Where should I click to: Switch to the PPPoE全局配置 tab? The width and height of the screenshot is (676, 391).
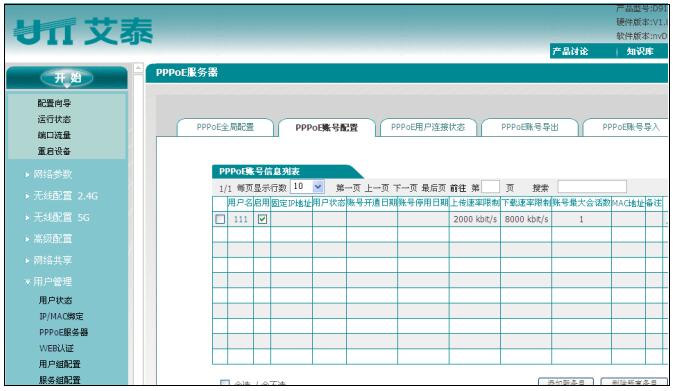point(225,127)
